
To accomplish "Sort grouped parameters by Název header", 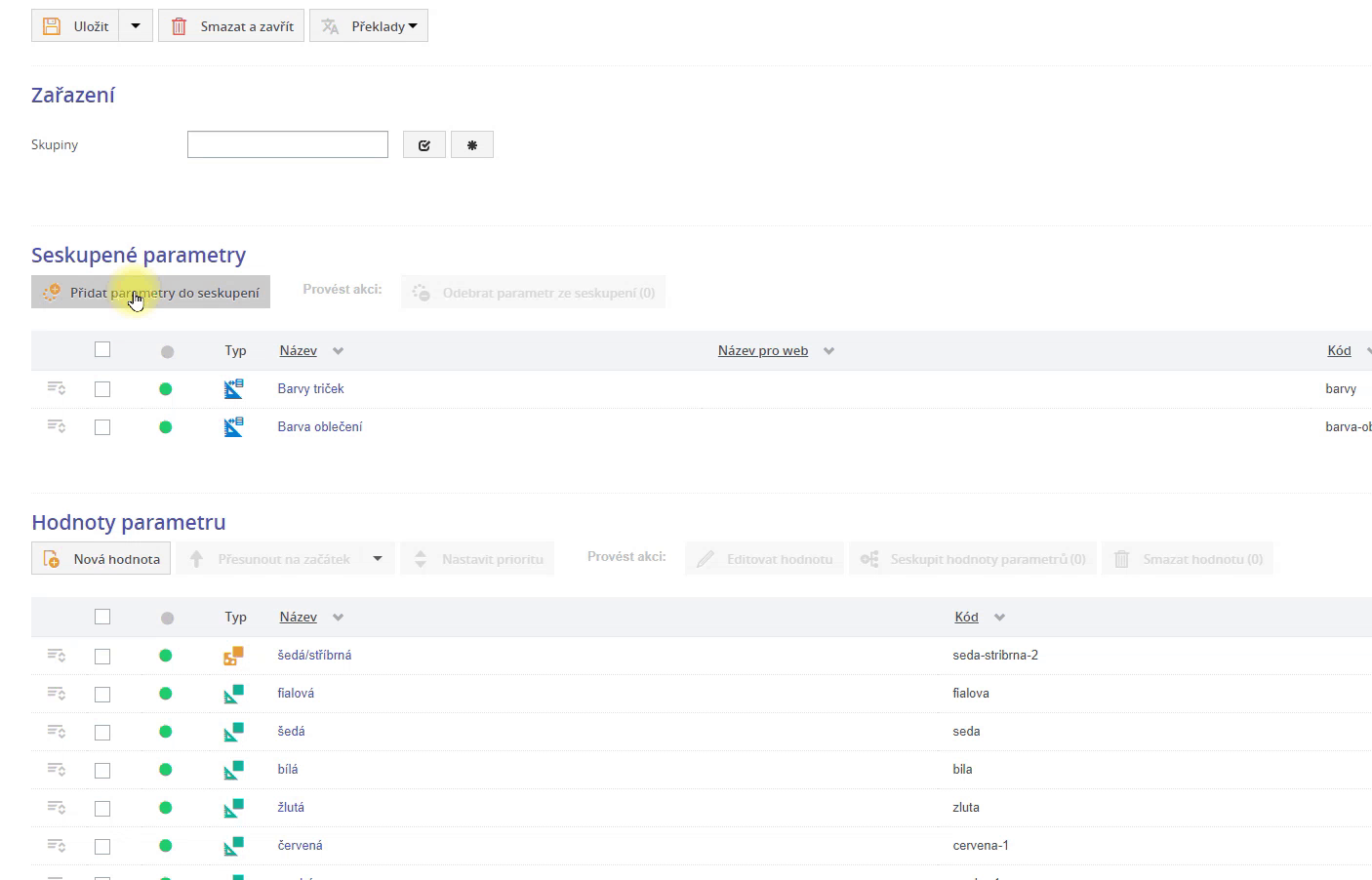I will click(x=298, y=350).
